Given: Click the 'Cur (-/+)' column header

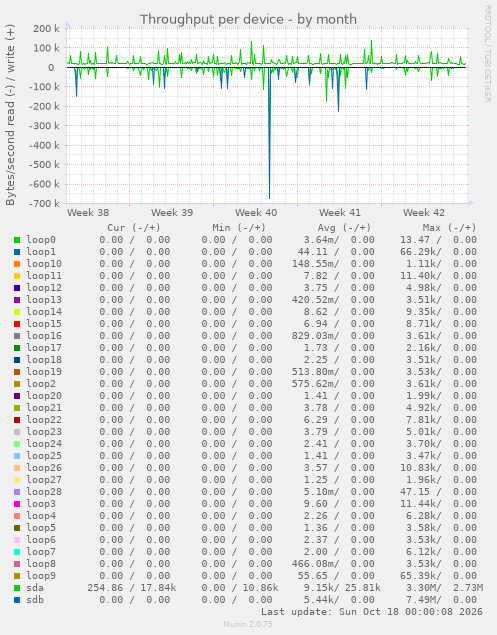Looking at the screenshot, I should 134,228.
